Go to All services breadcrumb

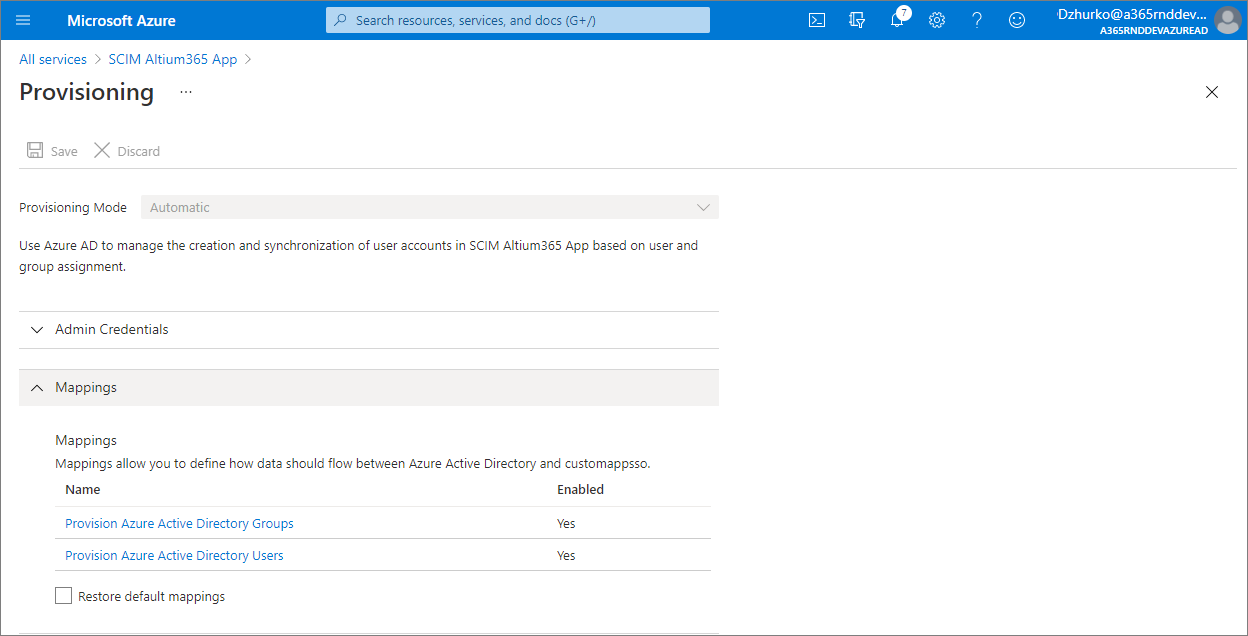(53, 59)
